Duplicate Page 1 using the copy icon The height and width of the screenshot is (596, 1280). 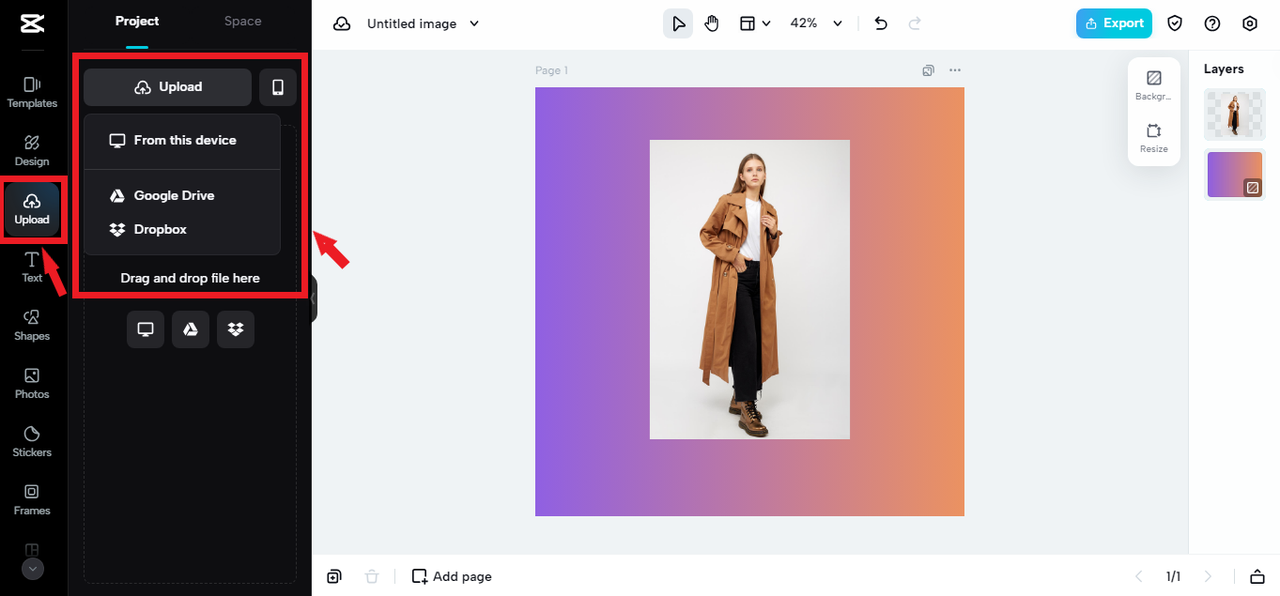pos(928,70)
